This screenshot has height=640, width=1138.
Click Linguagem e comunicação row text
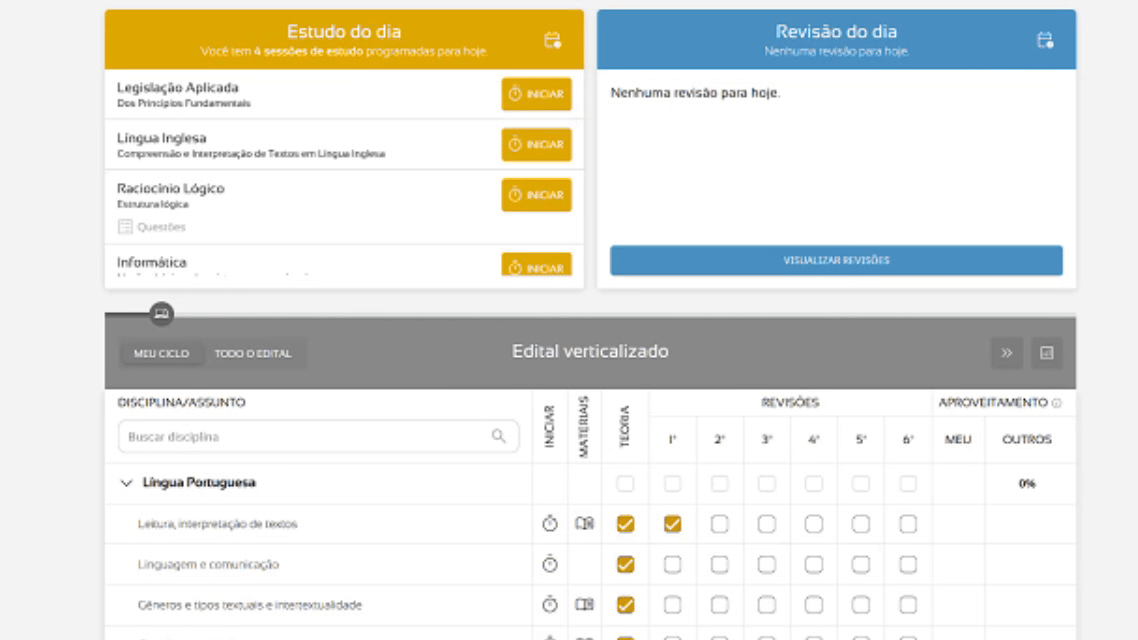[208, 565]
